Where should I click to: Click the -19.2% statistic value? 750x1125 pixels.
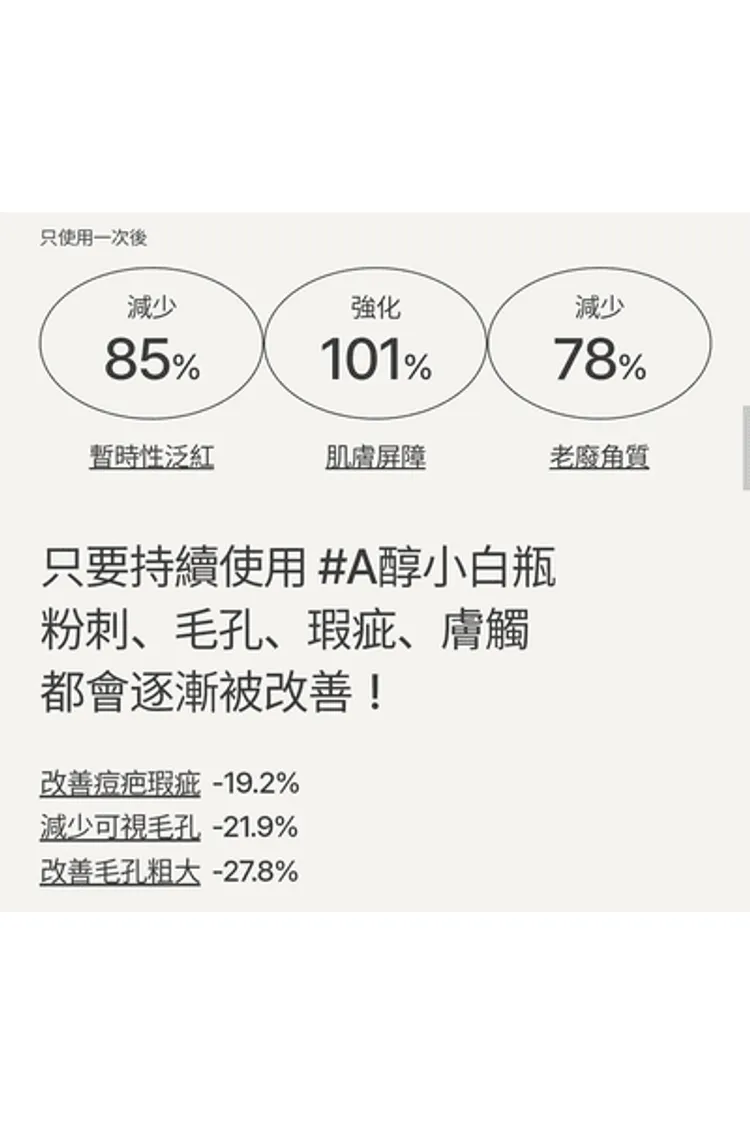coord(256,783)
